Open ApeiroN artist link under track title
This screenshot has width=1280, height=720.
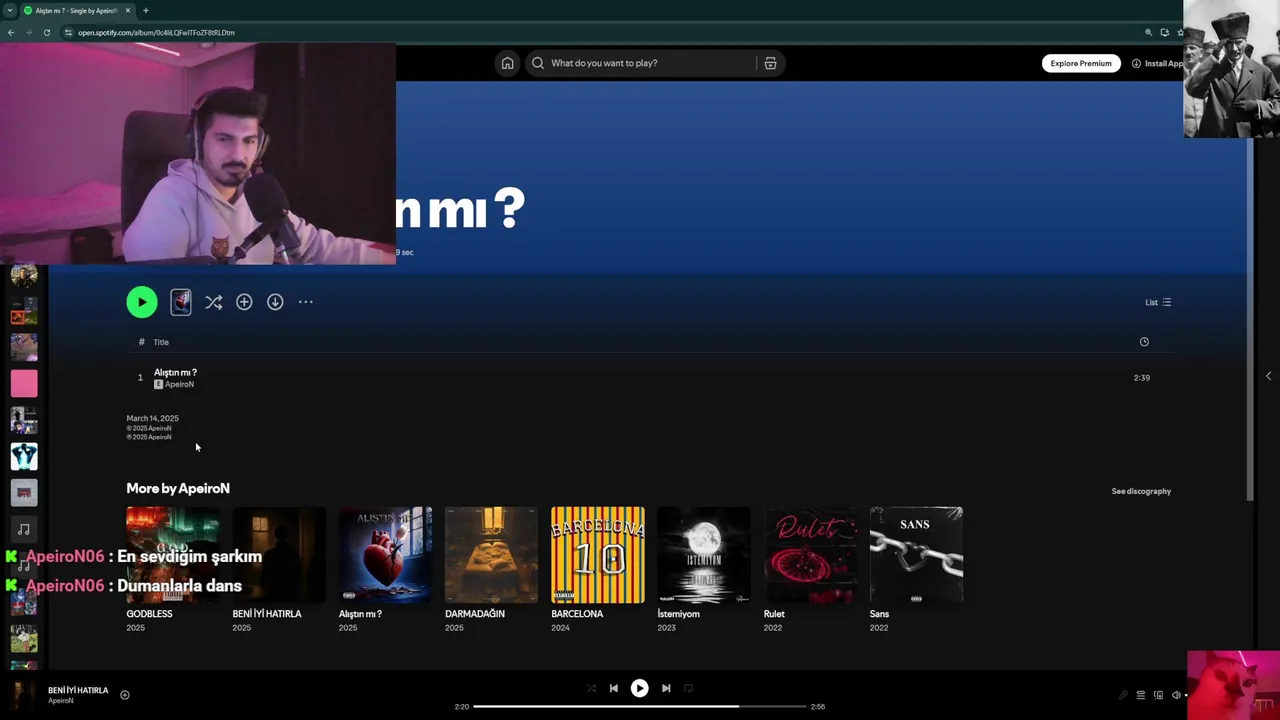179,384
